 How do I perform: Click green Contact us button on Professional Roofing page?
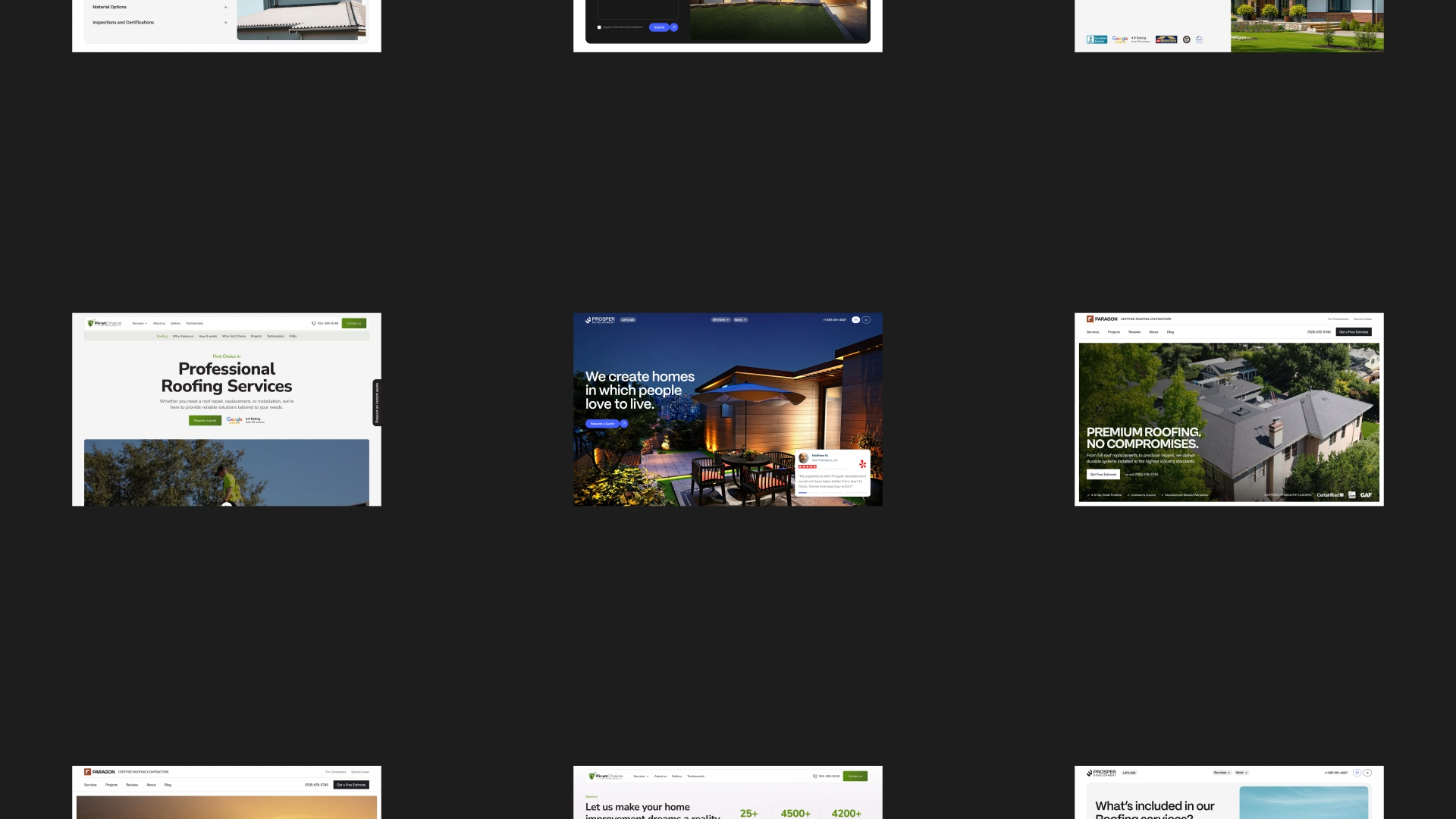pos(354,323)
